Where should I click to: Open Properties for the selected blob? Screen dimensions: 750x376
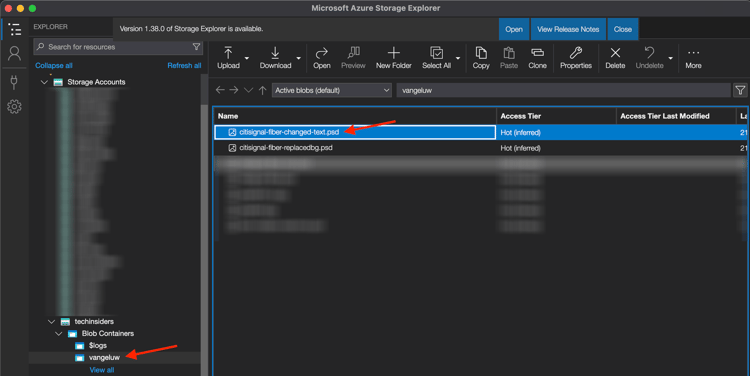coord(576,58)
